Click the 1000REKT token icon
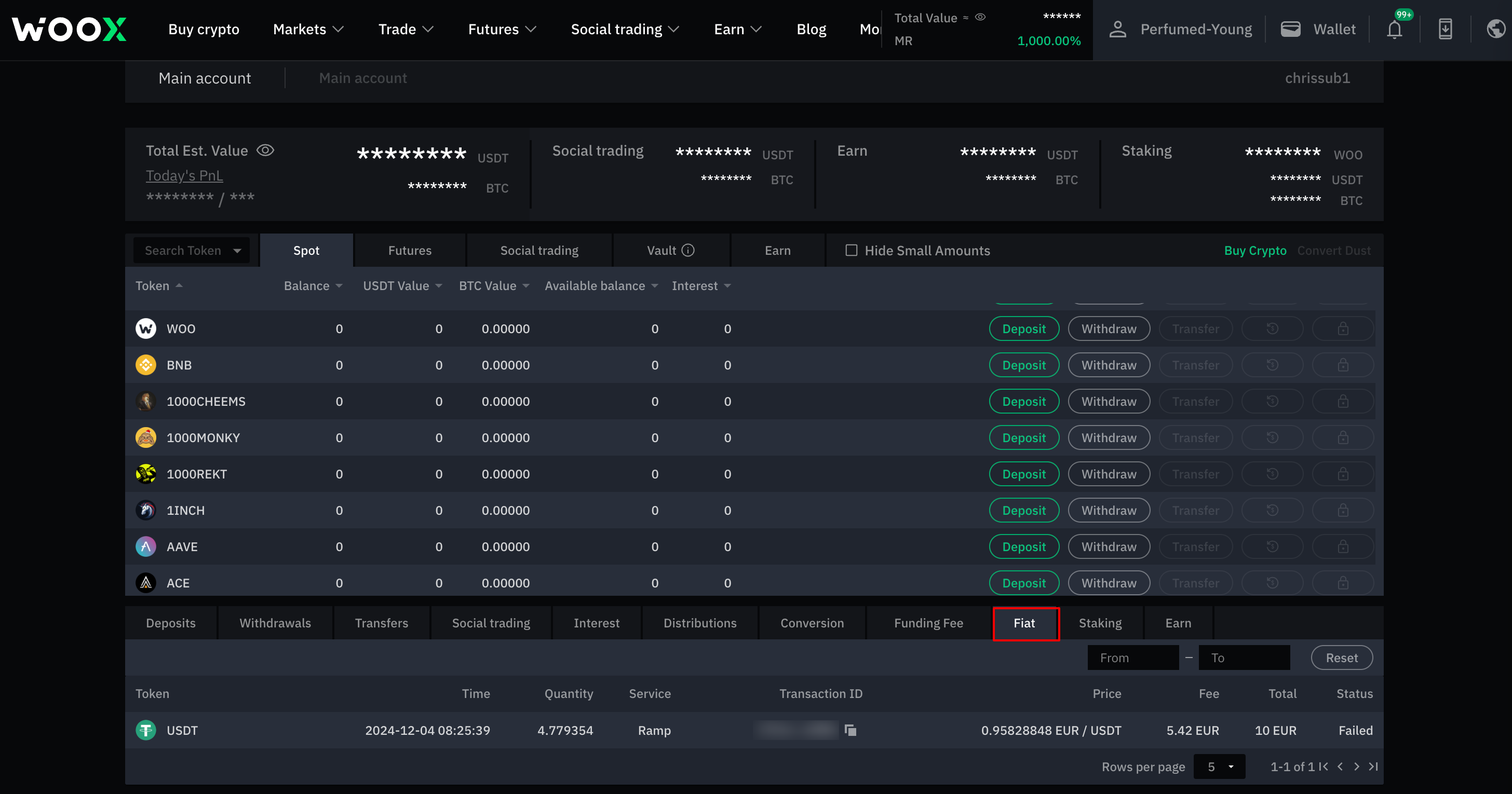This screenshot has width=1512, height=794. coord(145,474)
